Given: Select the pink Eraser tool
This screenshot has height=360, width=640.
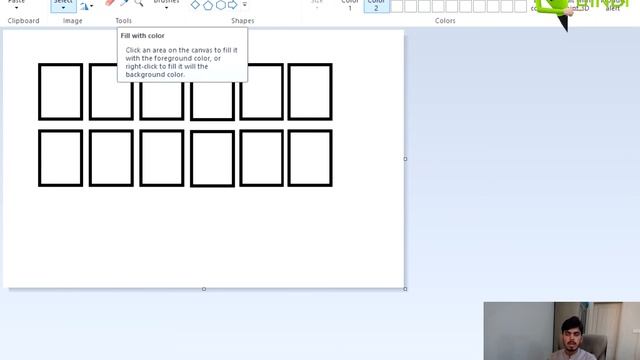Looking at the screenshot, I should click(110, 3).
